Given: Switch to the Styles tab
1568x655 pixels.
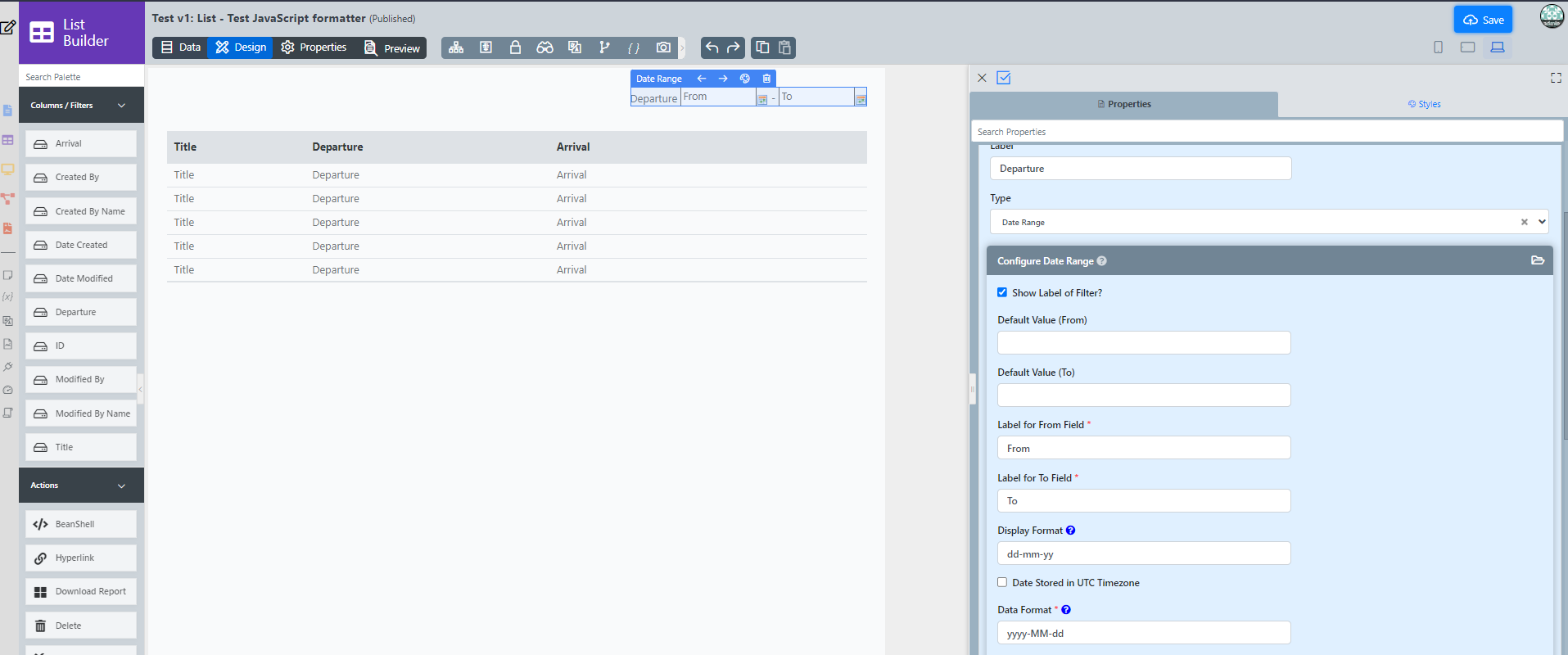Looking at the screenshot, I should (x=1424, y=104).
